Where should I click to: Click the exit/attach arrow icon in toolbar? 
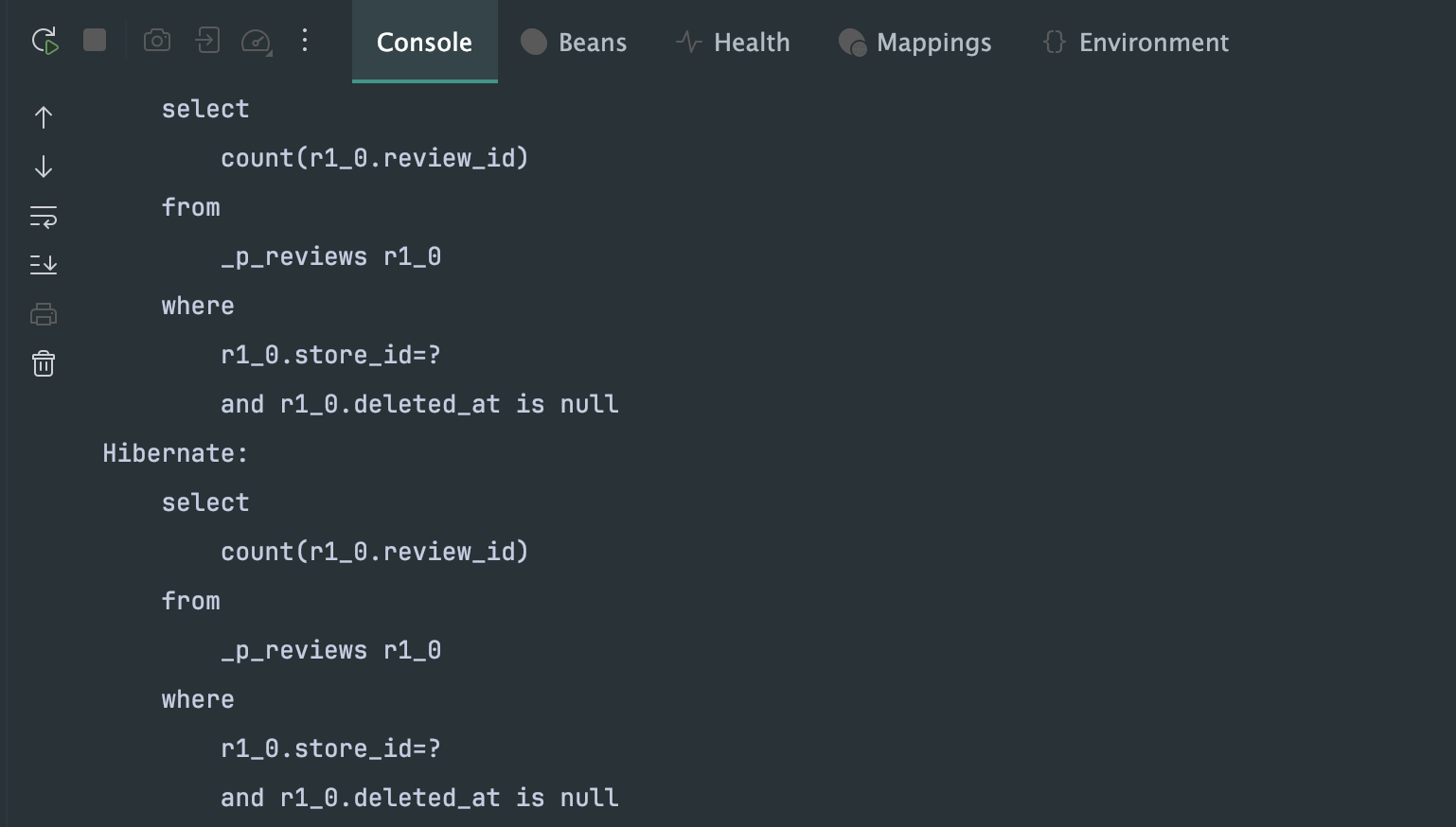(x=207, y=40)
